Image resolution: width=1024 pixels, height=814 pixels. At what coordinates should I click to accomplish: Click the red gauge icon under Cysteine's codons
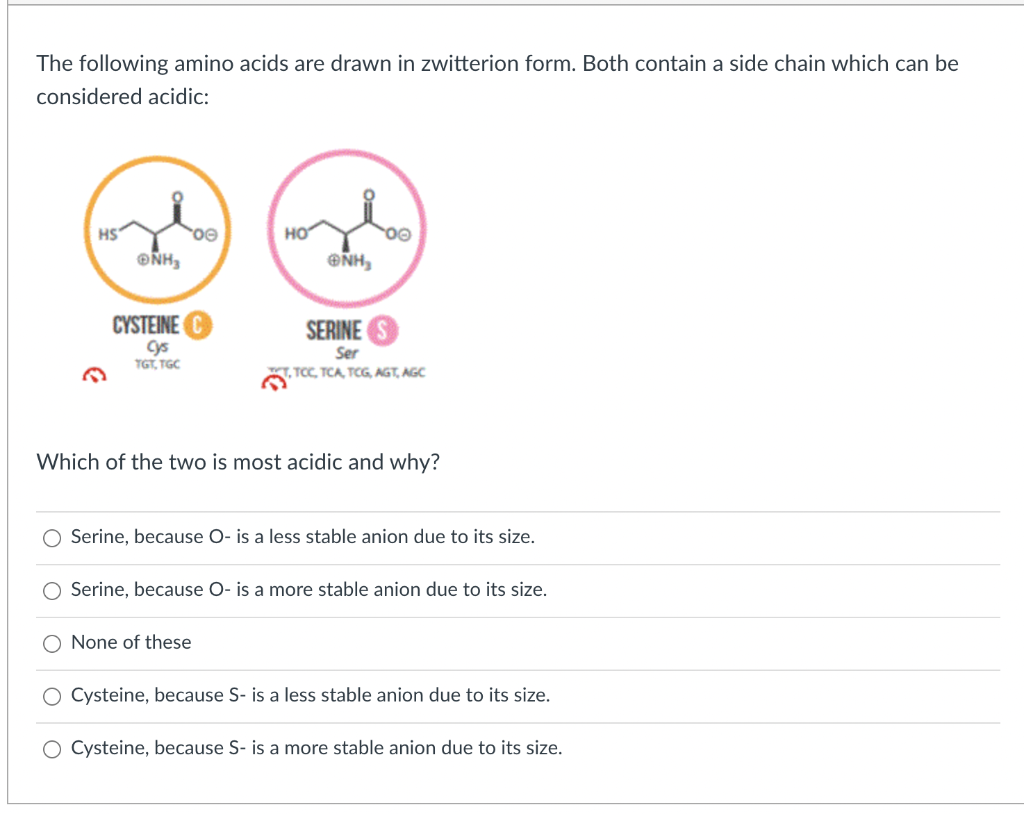pos(94,374)
